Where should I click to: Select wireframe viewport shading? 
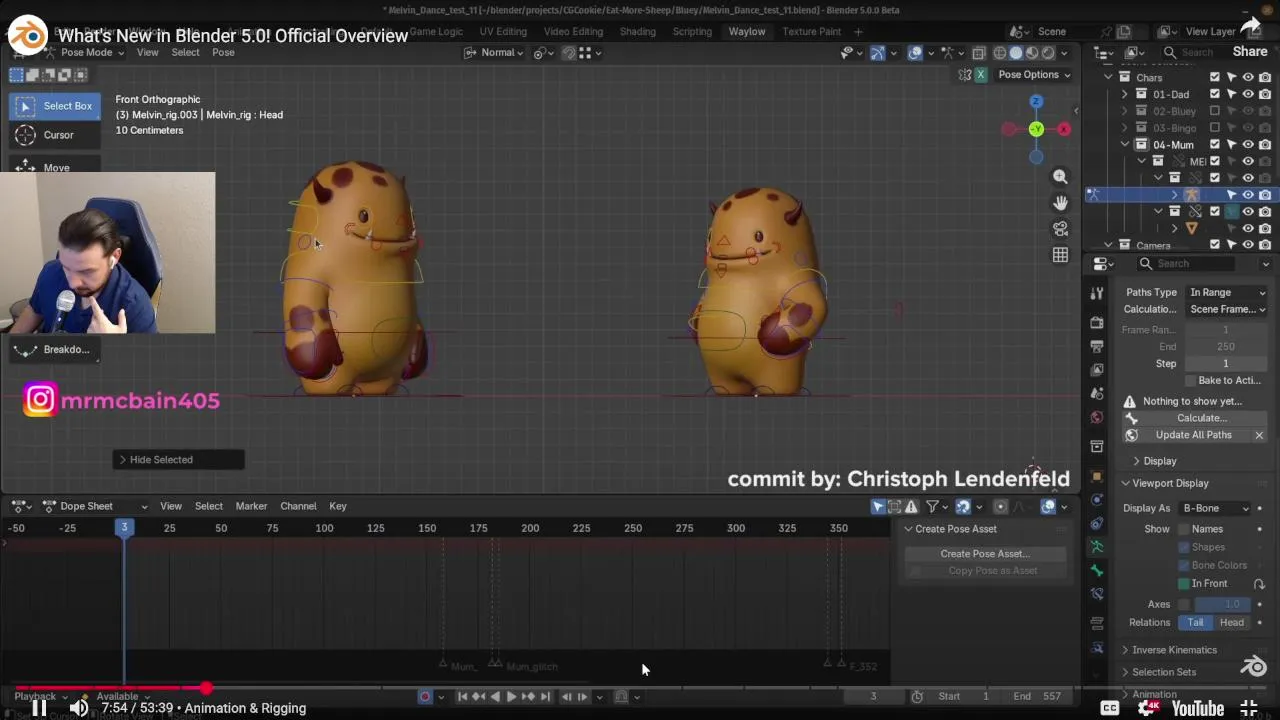point(1000,53)
